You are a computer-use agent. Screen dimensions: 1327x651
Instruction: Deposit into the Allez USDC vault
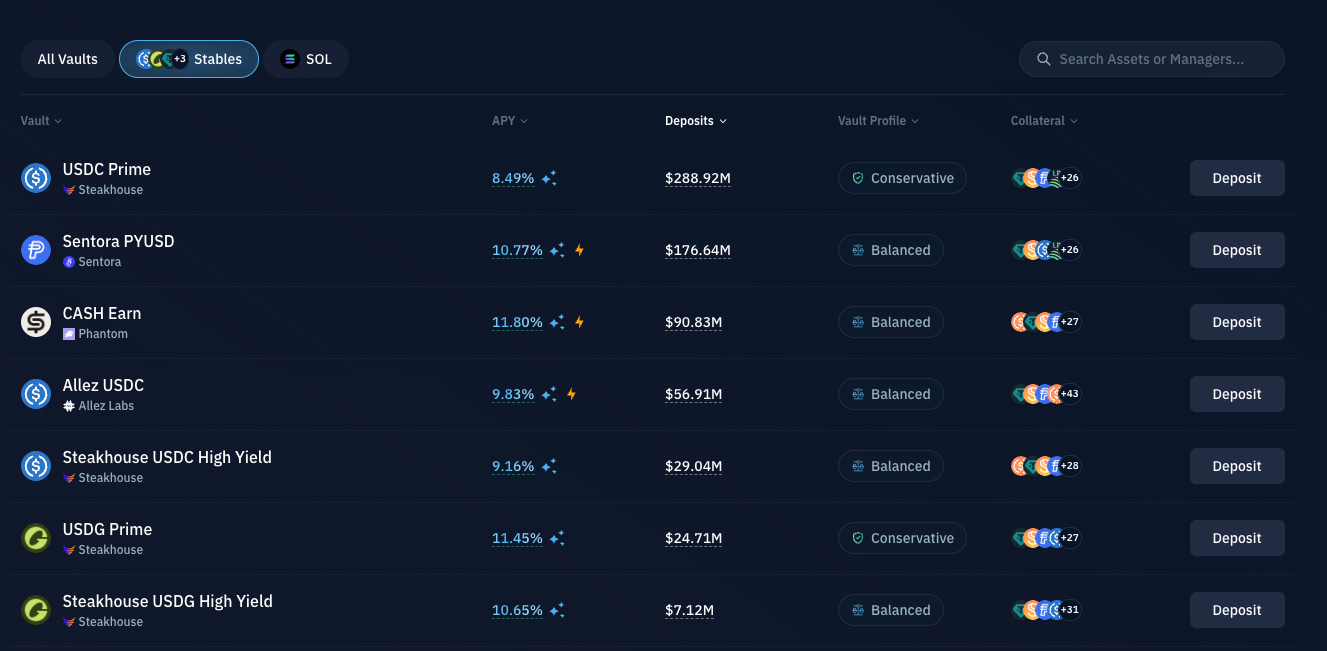tap(1237, 394)
